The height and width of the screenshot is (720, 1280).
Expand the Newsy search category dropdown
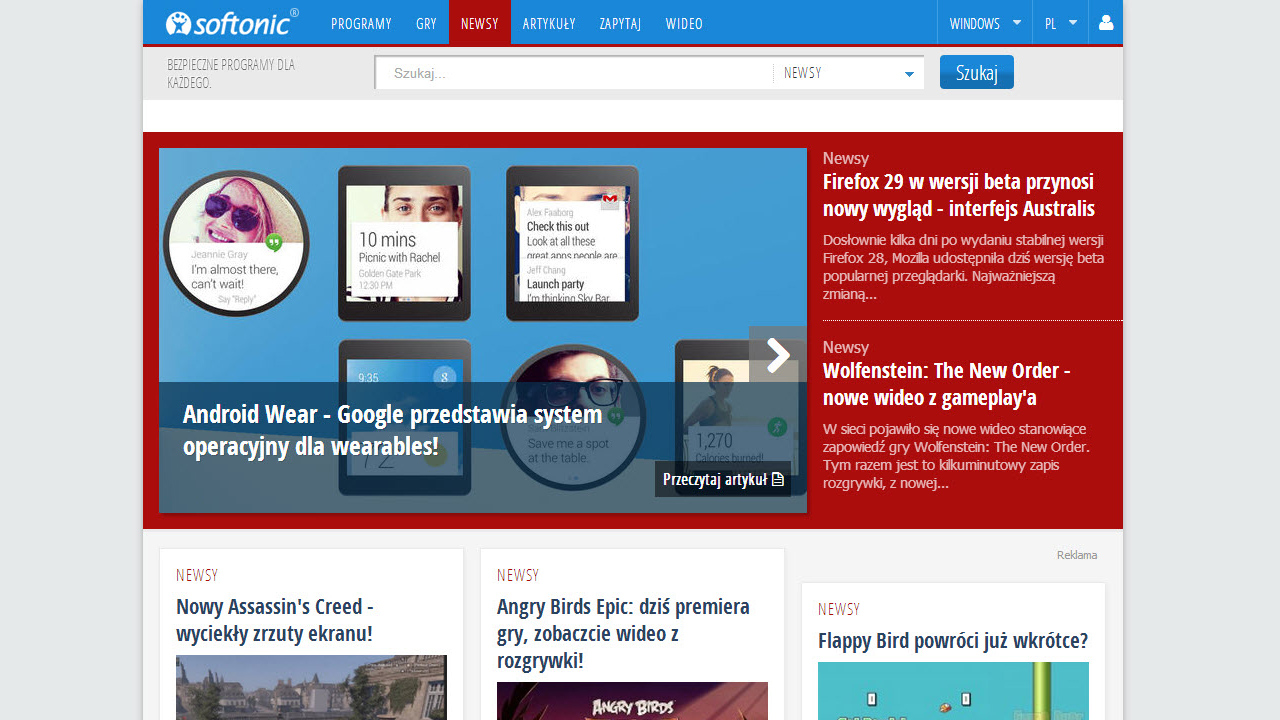tap(848, 73)
